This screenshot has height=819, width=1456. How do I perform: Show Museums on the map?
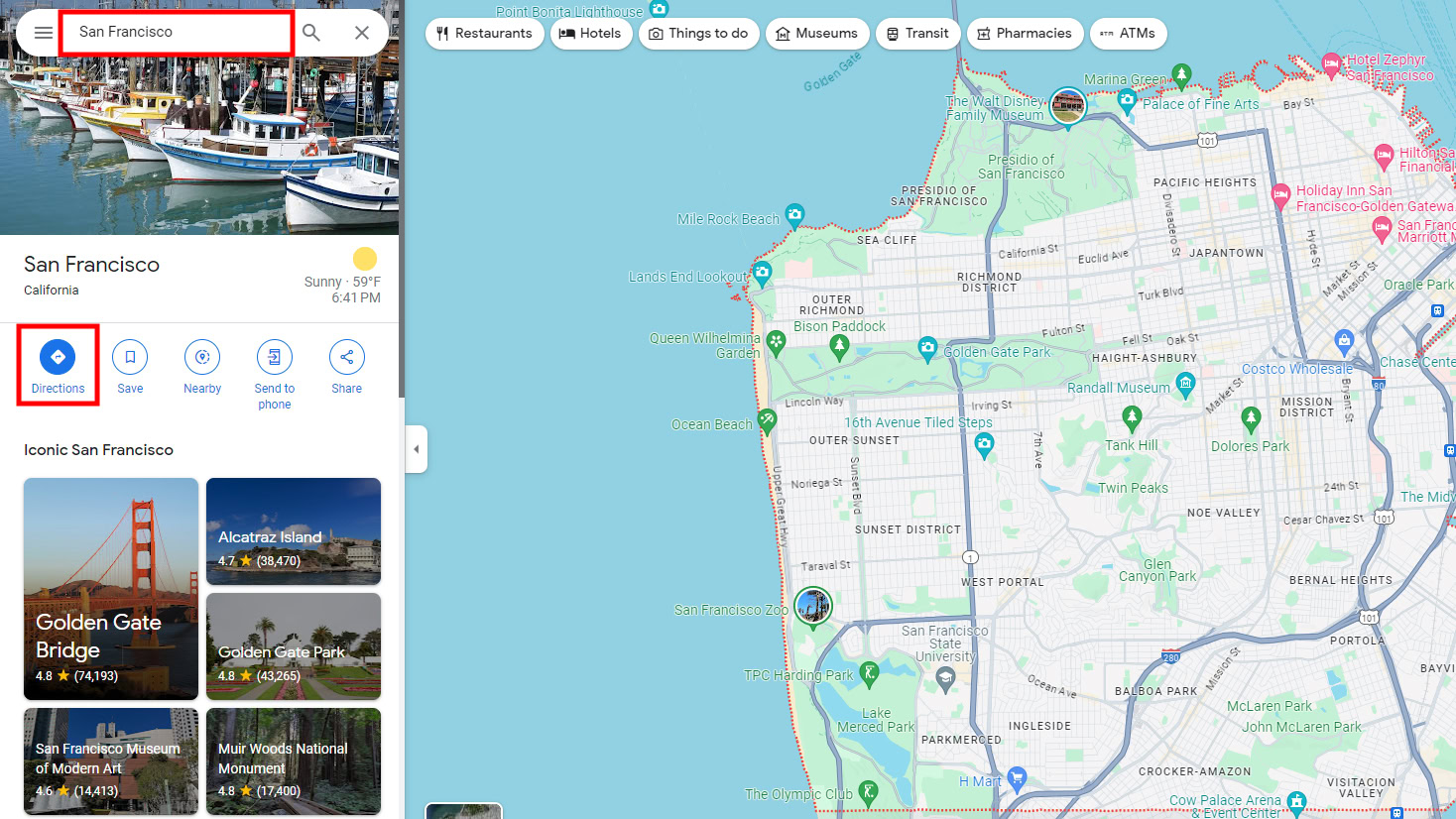(818, 34)
